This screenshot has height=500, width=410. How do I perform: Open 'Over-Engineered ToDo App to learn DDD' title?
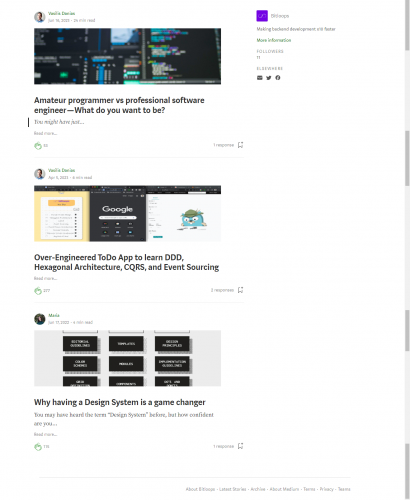pos(126,262)
